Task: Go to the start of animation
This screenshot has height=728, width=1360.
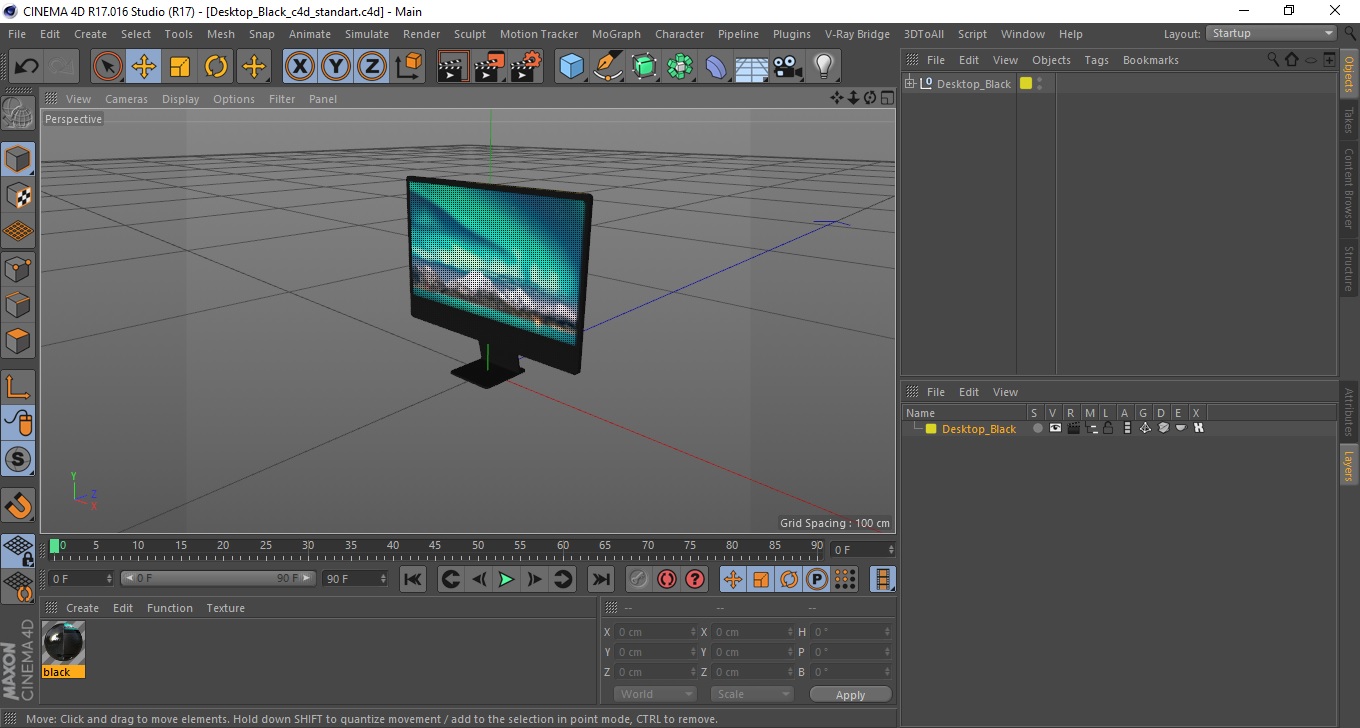Action: coord(413,579)
